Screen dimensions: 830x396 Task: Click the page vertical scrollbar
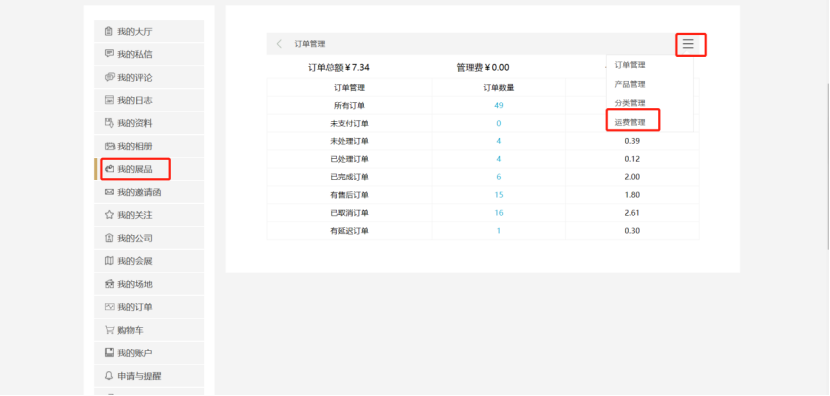tap(827, 165)
